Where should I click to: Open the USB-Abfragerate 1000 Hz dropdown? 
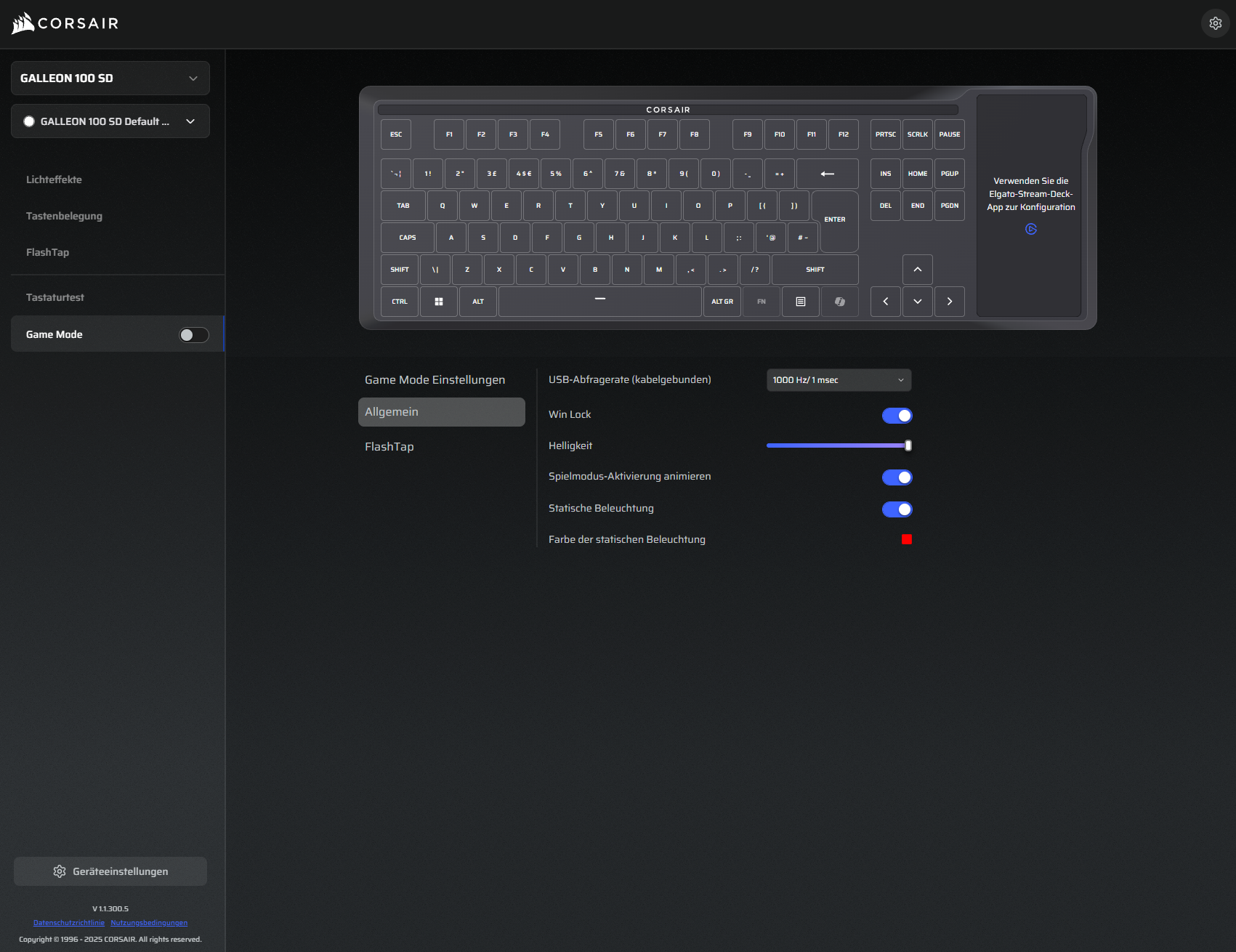pyautogui.click(x=839, y=380)
